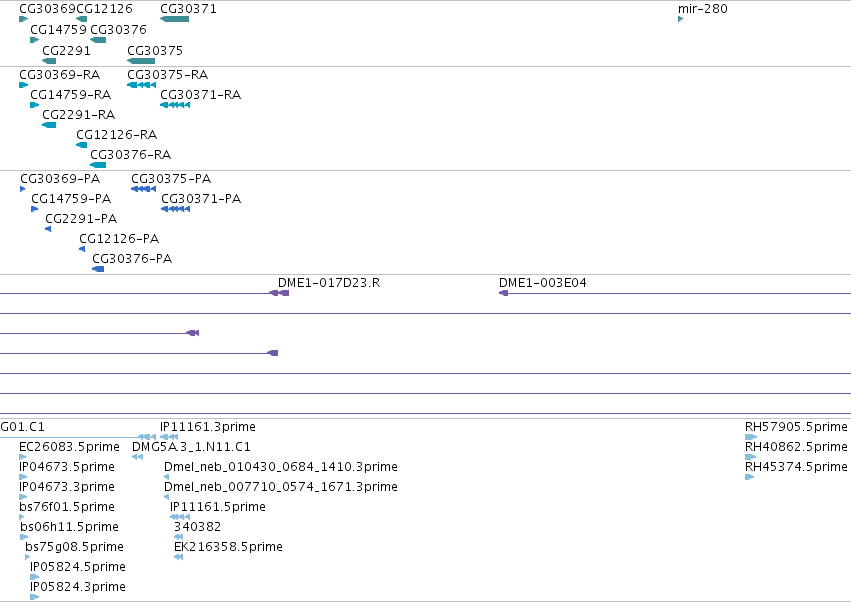The width and height of the screenshot is (851, 602).
Task: Select the CG12126-RA transcript label
Action: pyautogui.click(x=117, y=135)
